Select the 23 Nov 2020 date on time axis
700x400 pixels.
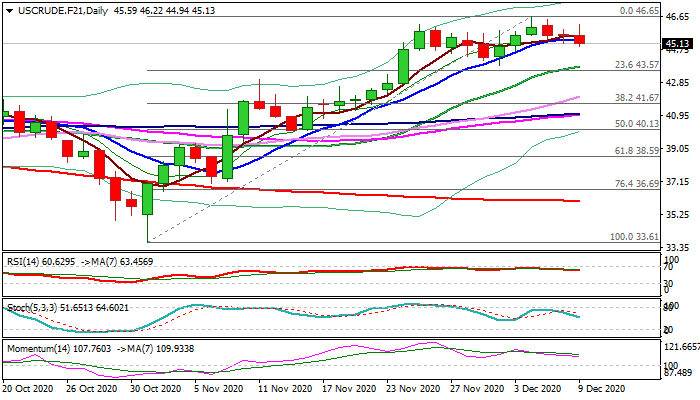click(x=412, y=389)
